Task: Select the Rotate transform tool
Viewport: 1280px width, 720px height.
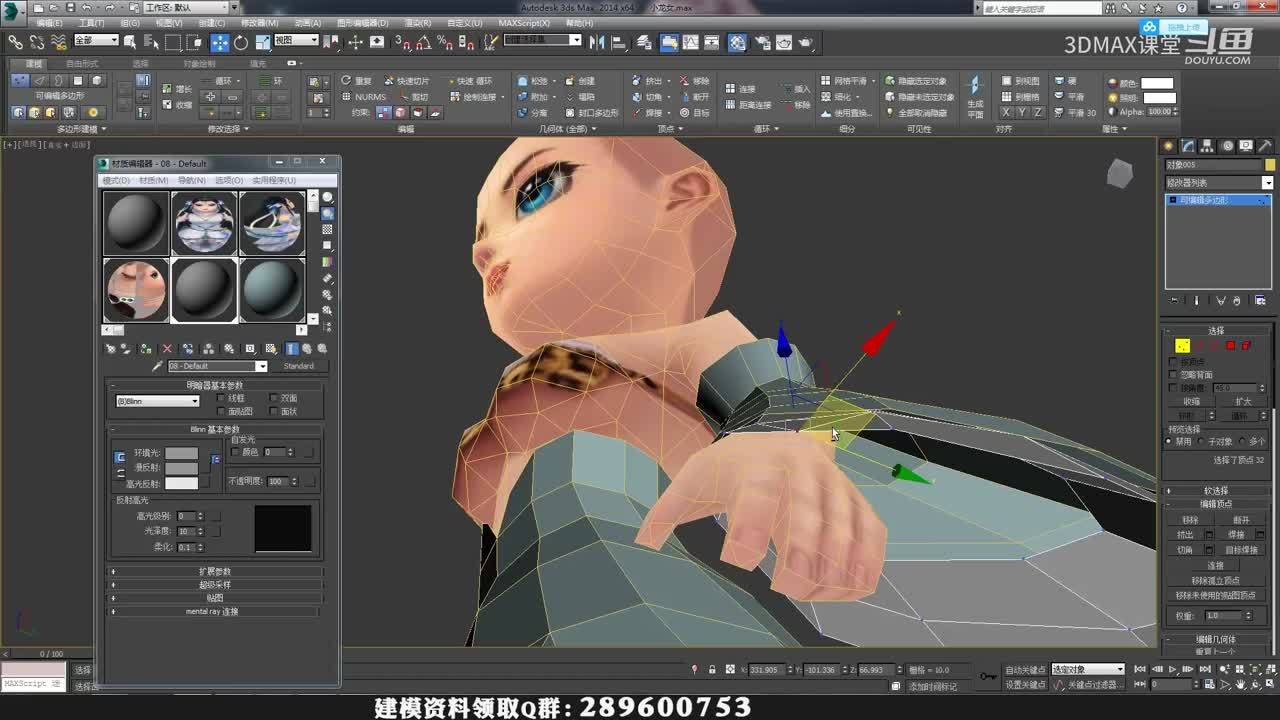Action: point(240,42)
